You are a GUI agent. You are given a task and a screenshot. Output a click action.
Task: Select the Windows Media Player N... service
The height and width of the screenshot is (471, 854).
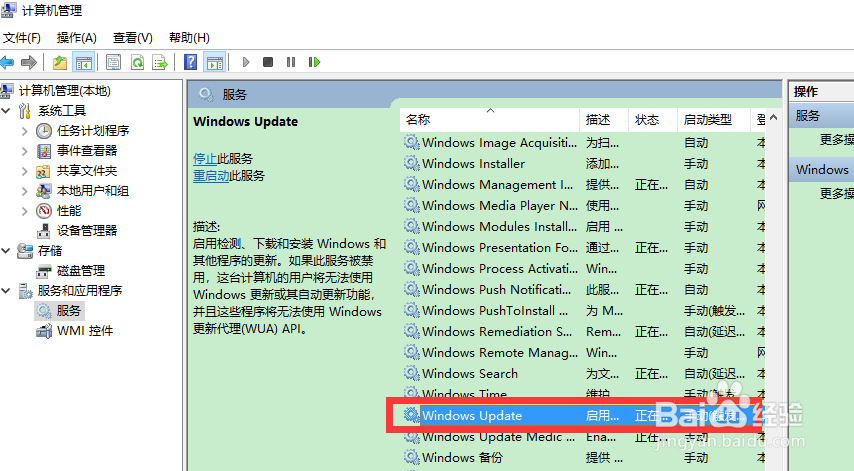(584, 206)
